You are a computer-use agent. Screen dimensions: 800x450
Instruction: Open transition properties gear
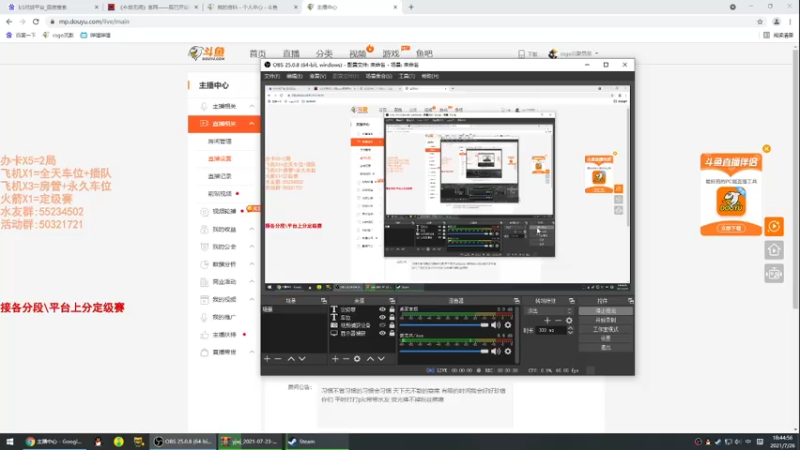click(569, 320)
